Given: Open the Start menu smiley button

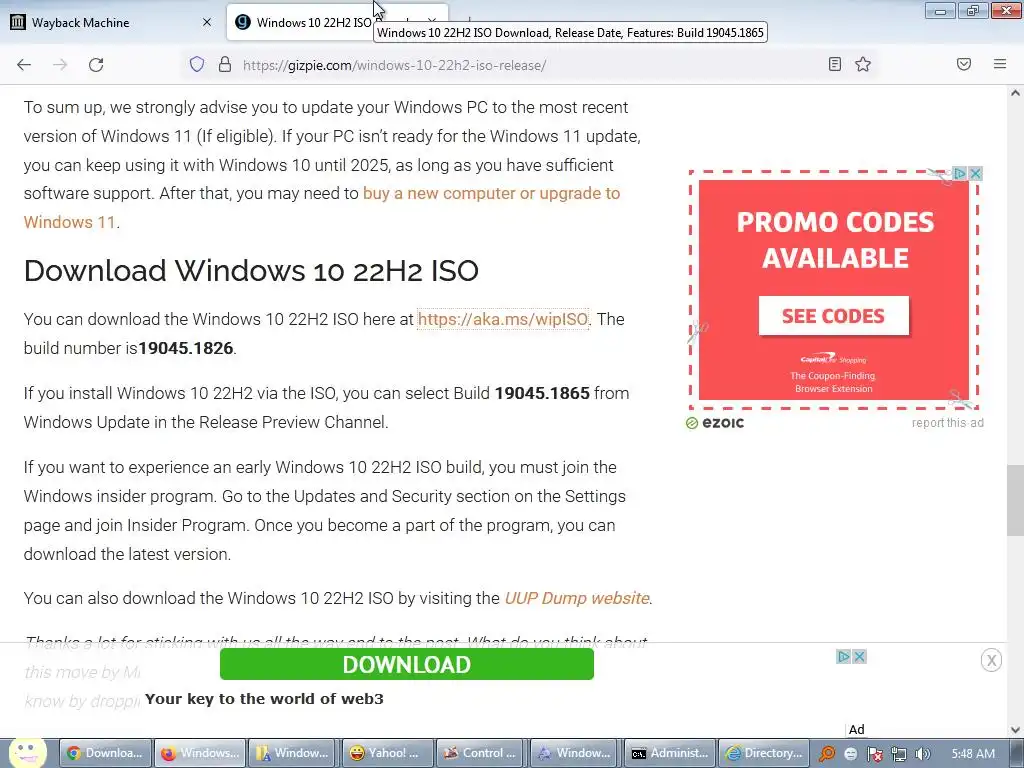Looking at the screenshot, I should click(27, 754).
